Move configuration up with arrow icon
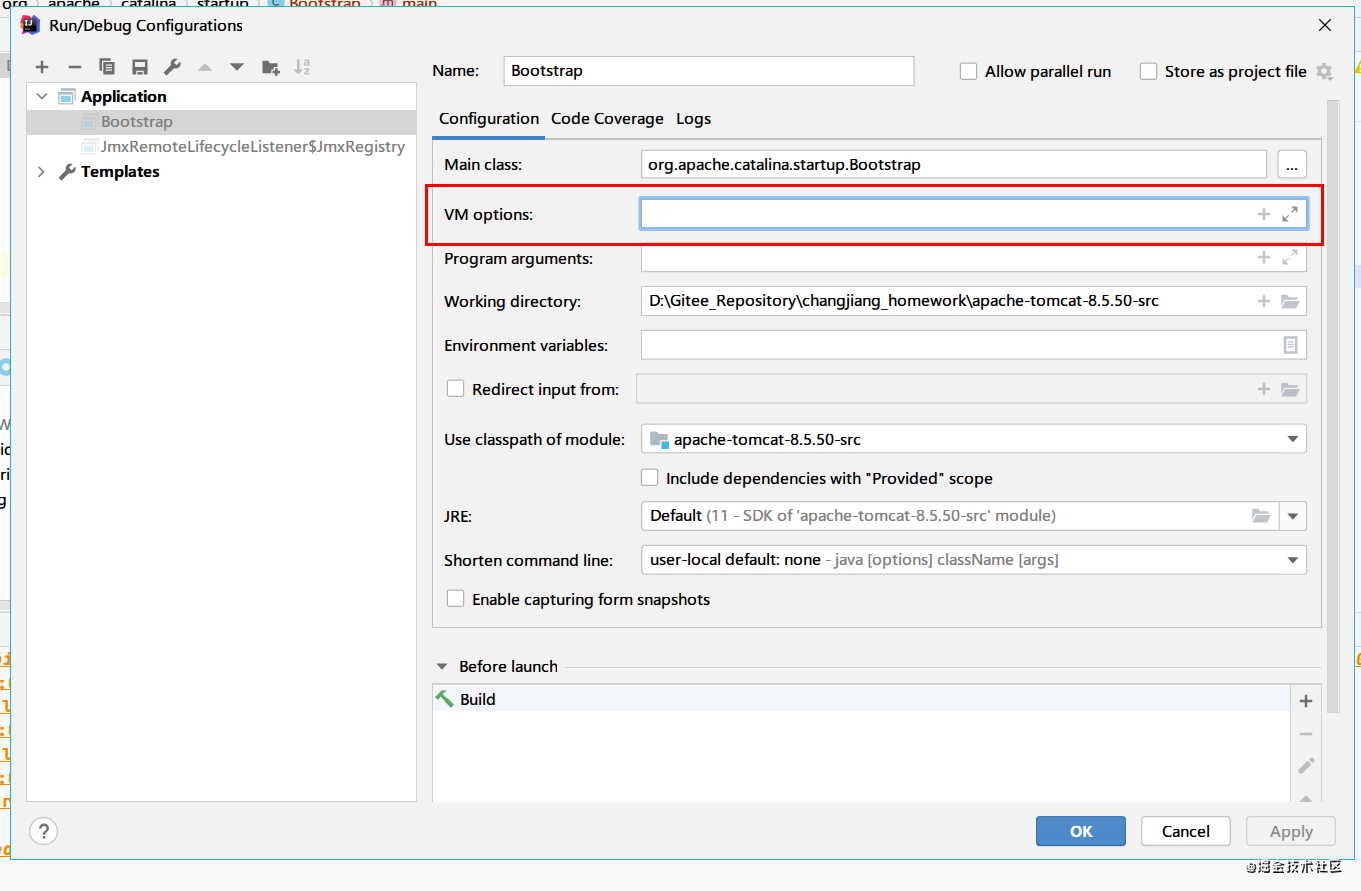1361x891 pixels. (x=205, y=67)
